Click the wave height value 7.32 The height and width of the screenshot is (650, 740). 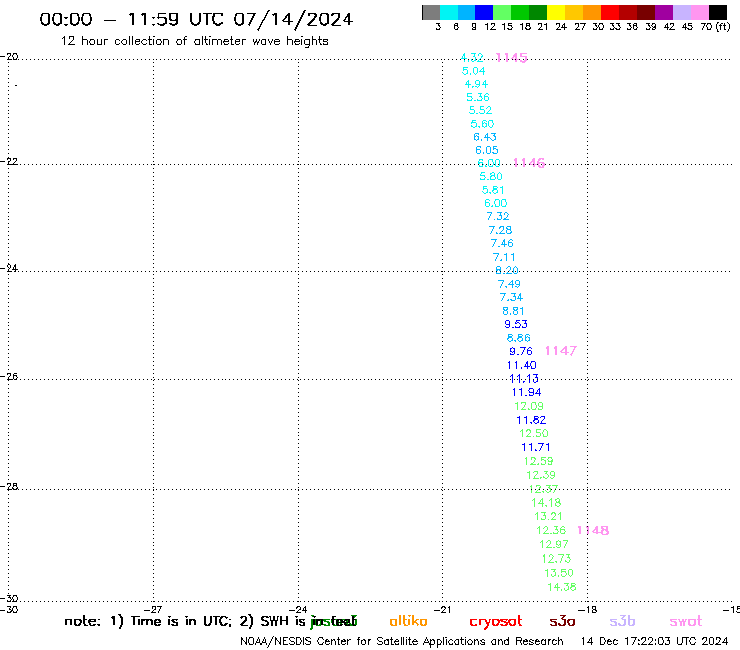(x=498, y=216)
